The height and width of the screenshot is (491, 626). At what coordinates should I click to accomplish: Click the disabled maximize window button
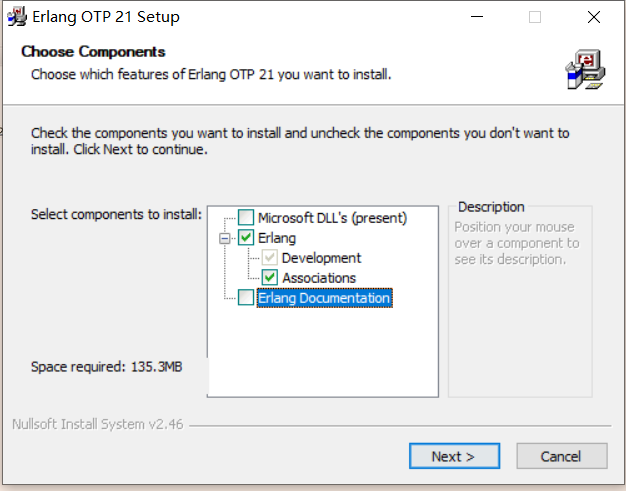point(535,17)
